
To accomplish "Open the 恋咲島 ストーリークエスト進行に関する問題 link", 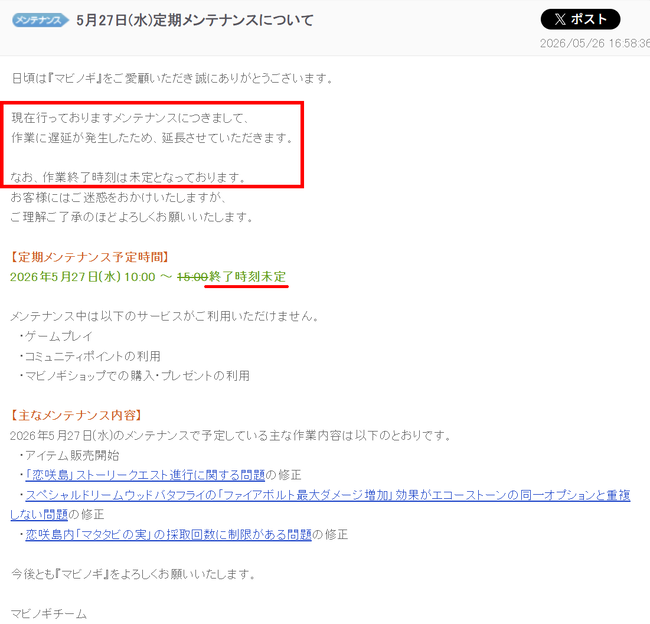I will [x=145, y=475].
